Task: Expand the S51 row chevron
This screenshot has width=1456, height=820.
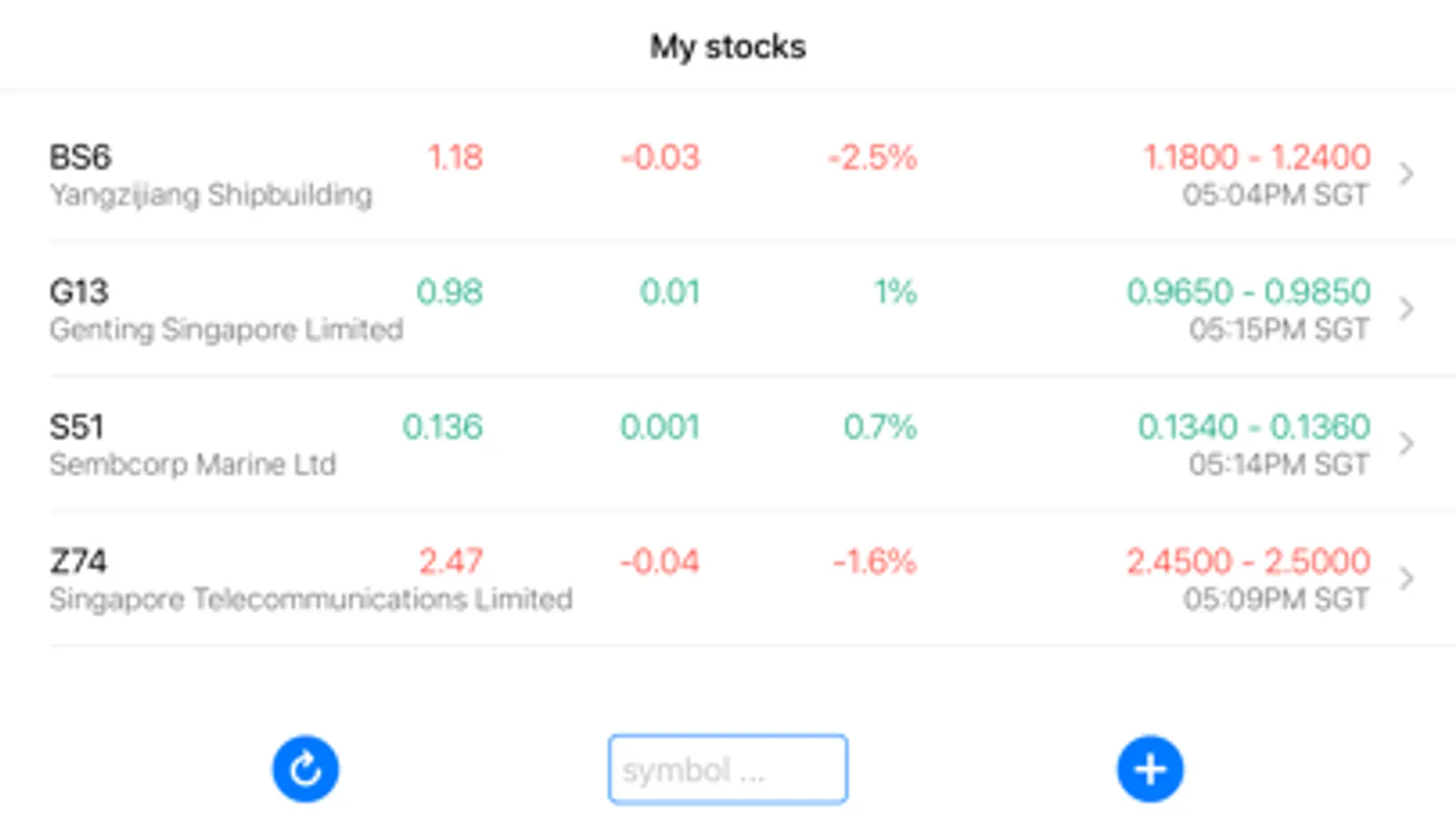Action: coord(1407,443)
